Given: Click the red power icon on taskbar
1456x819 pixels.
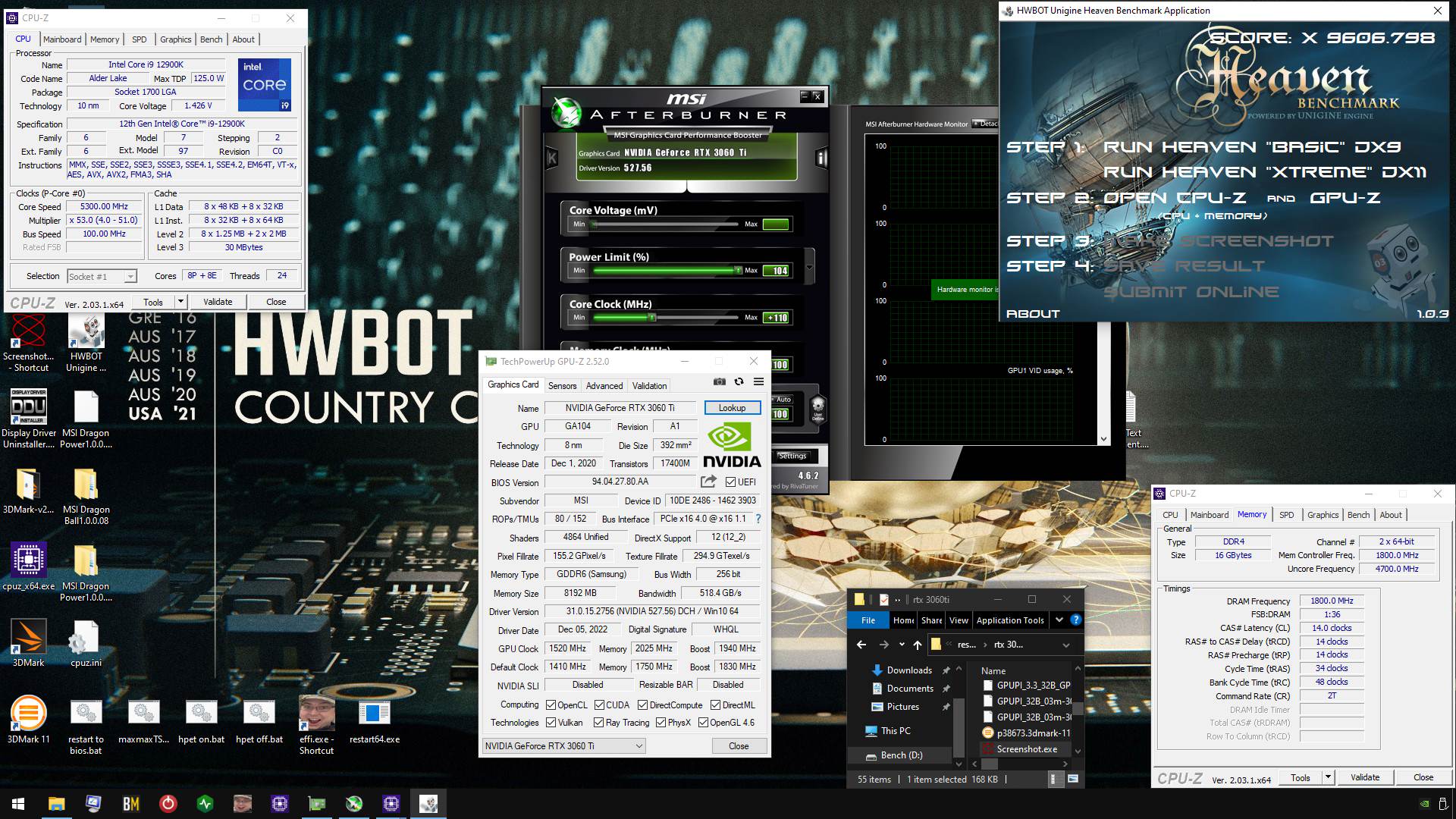Looking at the screenshot, I should (x=168, y=804).
